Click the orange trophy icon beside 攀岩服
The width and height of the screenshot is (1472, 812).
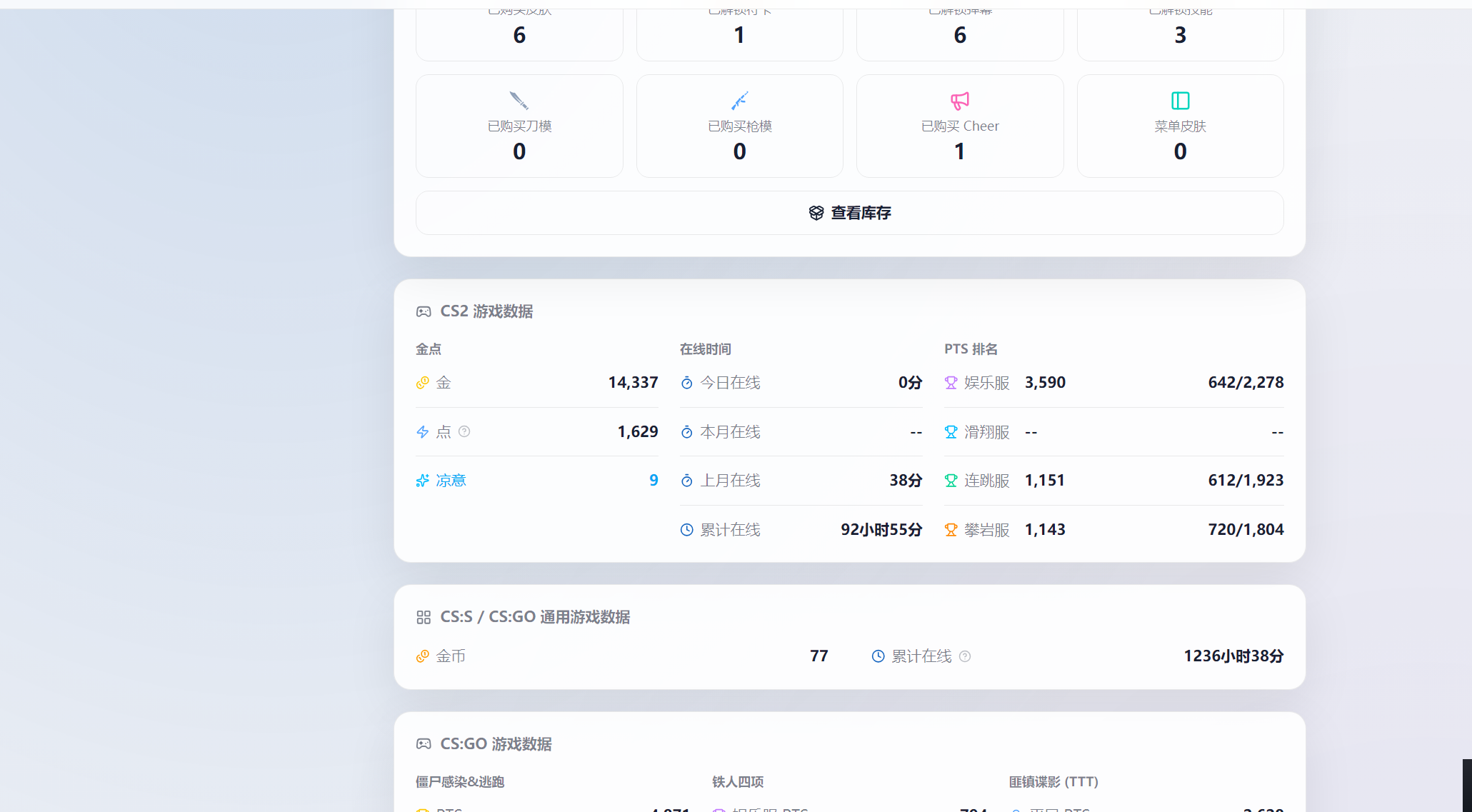(x=951, y=530)
